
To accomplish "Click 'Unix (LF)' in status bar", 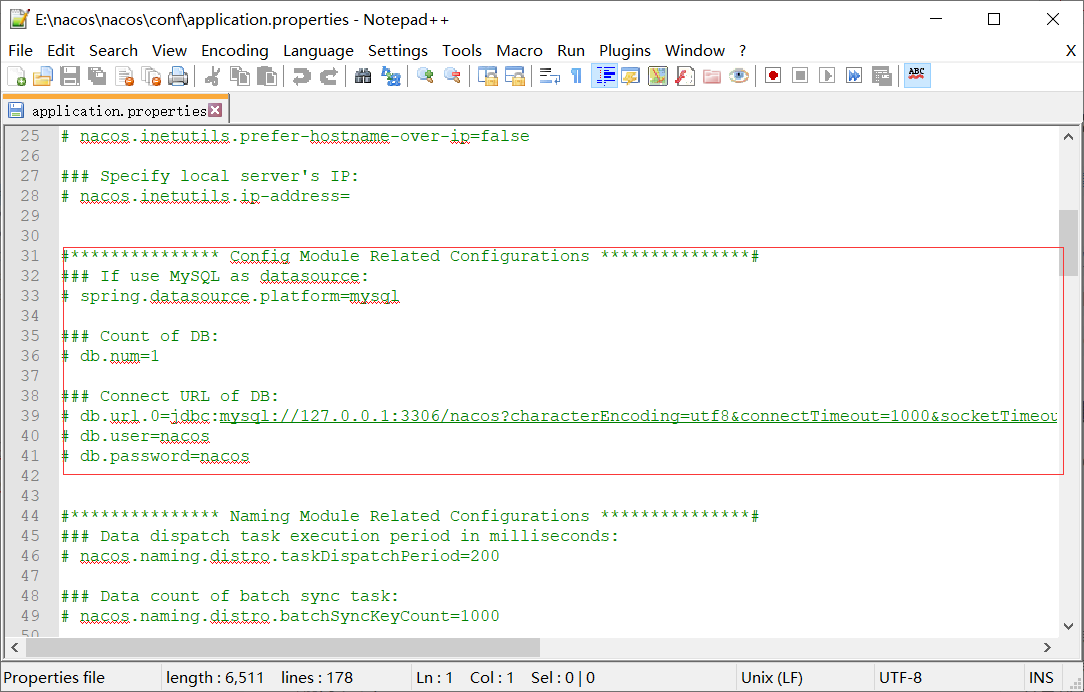I will 772,677.
